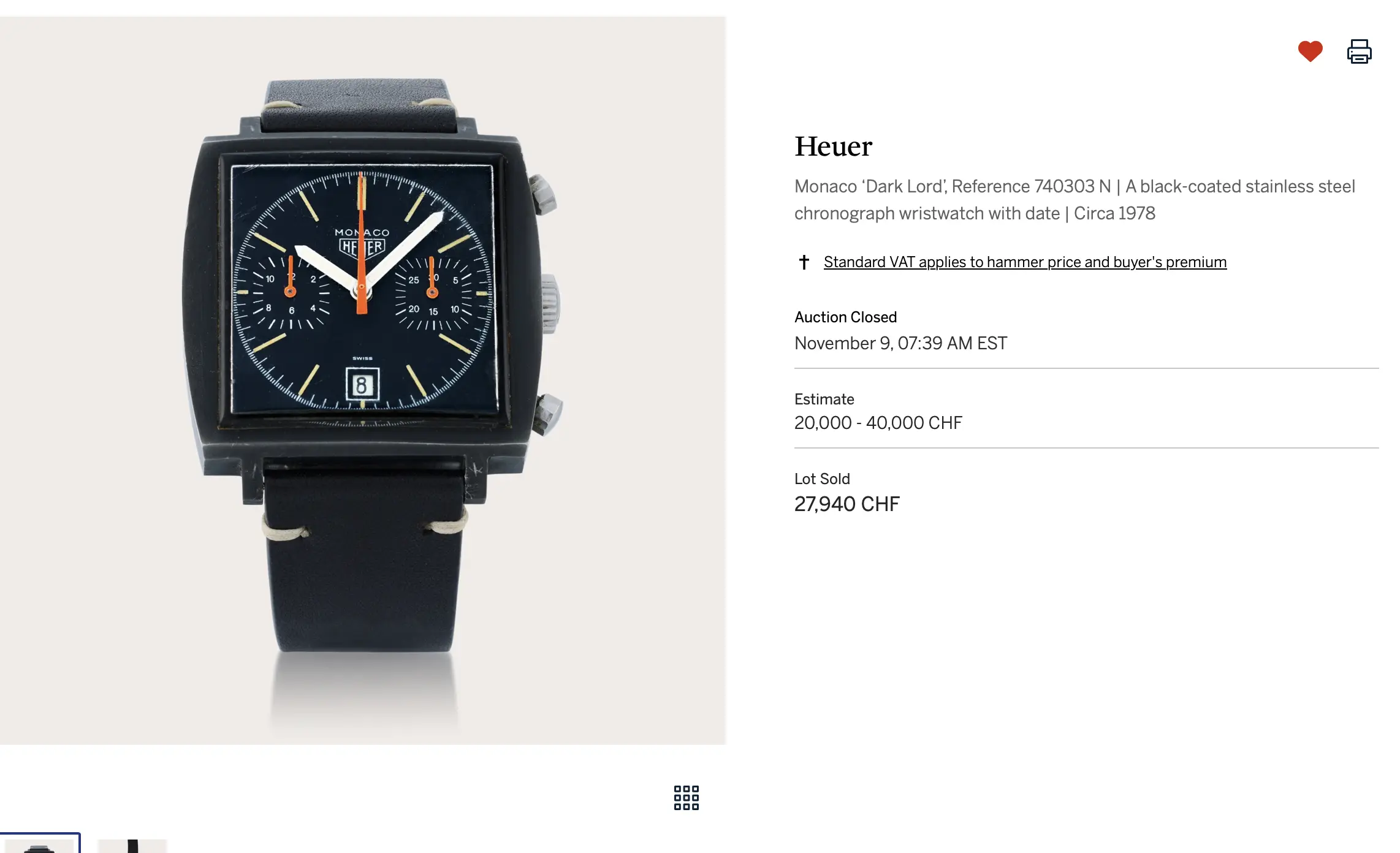Click the Monaco Heuer logo on dial
Viewport: 1400px width, 853px height.
coord(362,243)
